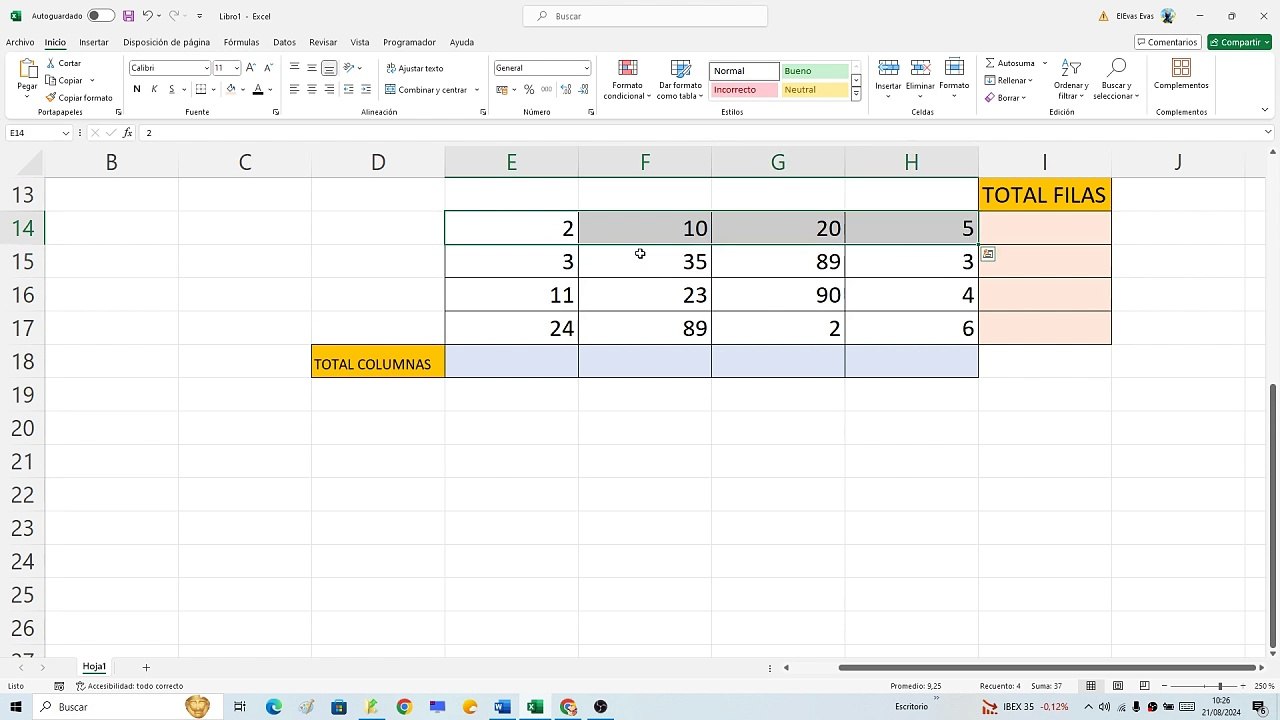The width and height of the screenshot is (1280, 720).
Task: Apply percent style format
Action: (x=529, y=89)
